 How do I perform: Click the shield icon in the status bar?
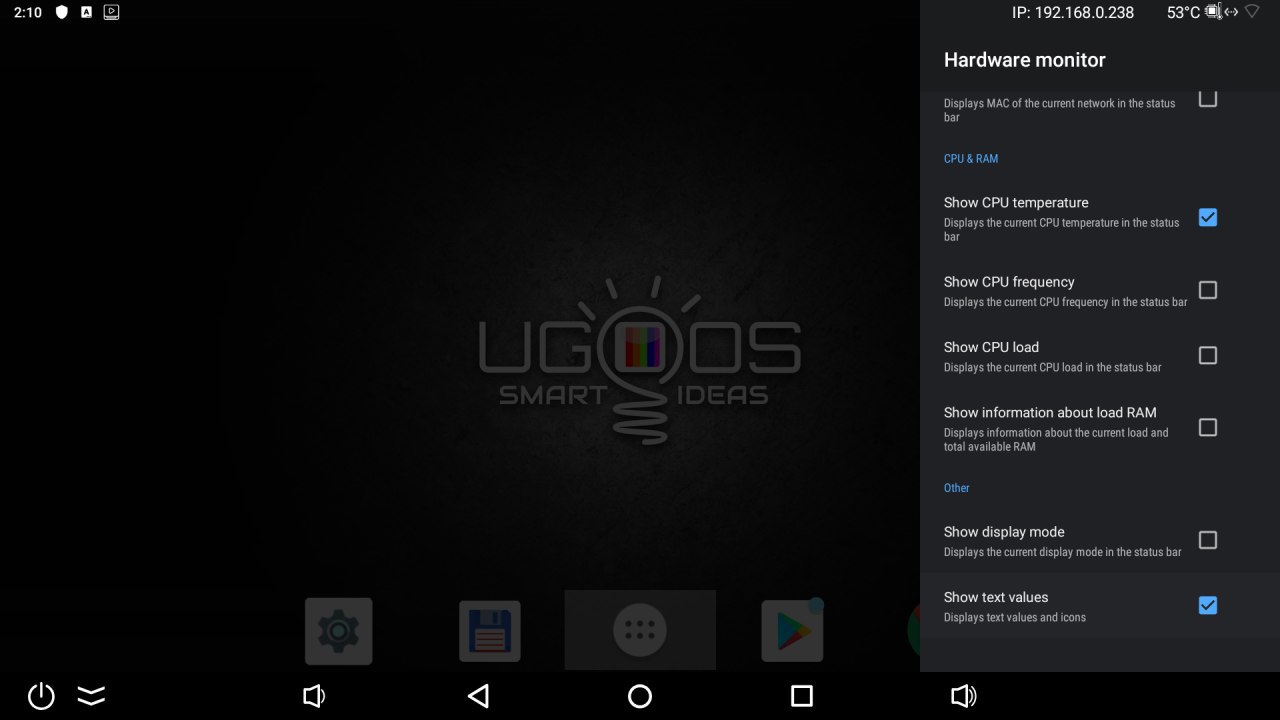[62, 13]
